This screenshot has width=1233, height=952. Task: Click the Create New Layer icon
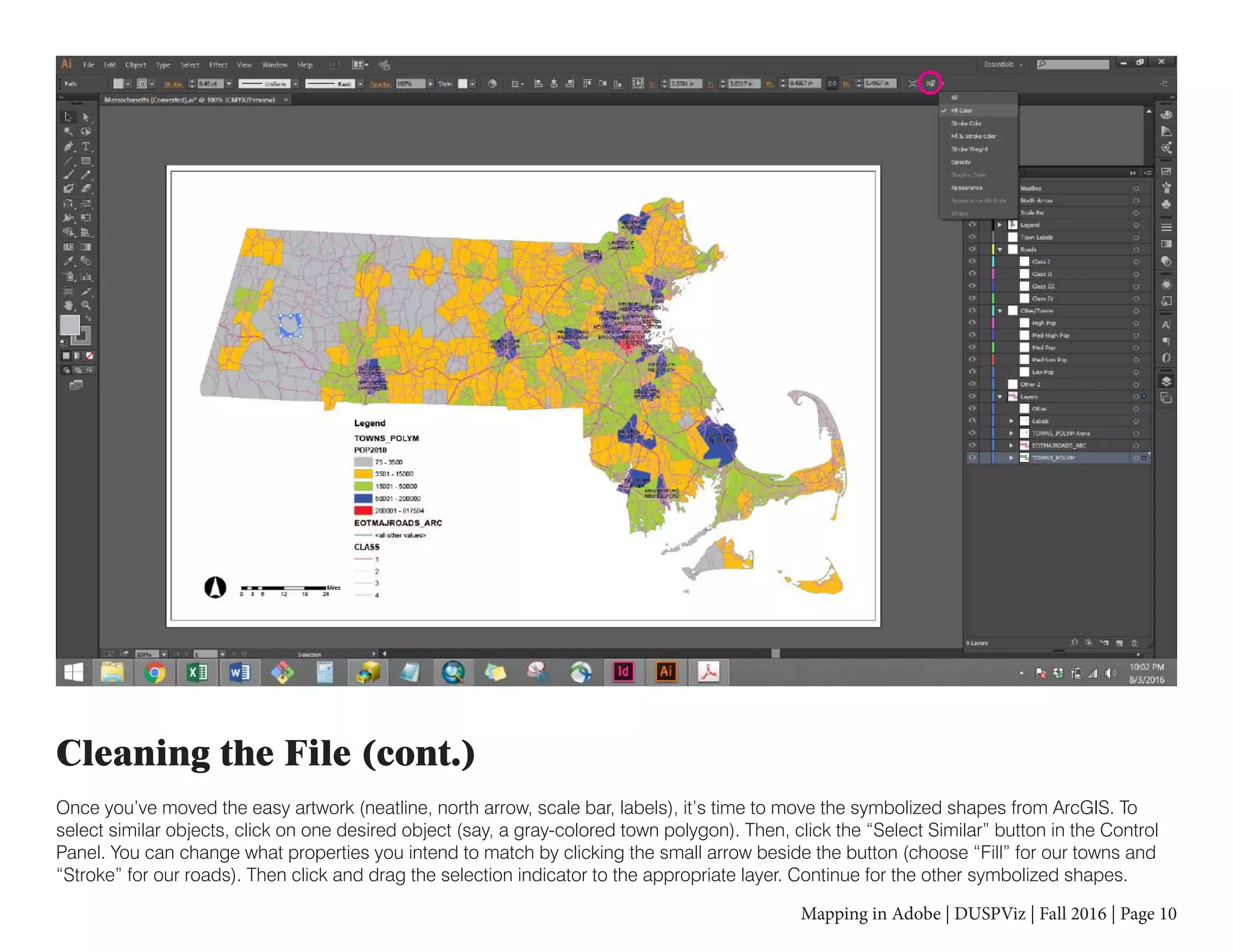pos(1119,643)
